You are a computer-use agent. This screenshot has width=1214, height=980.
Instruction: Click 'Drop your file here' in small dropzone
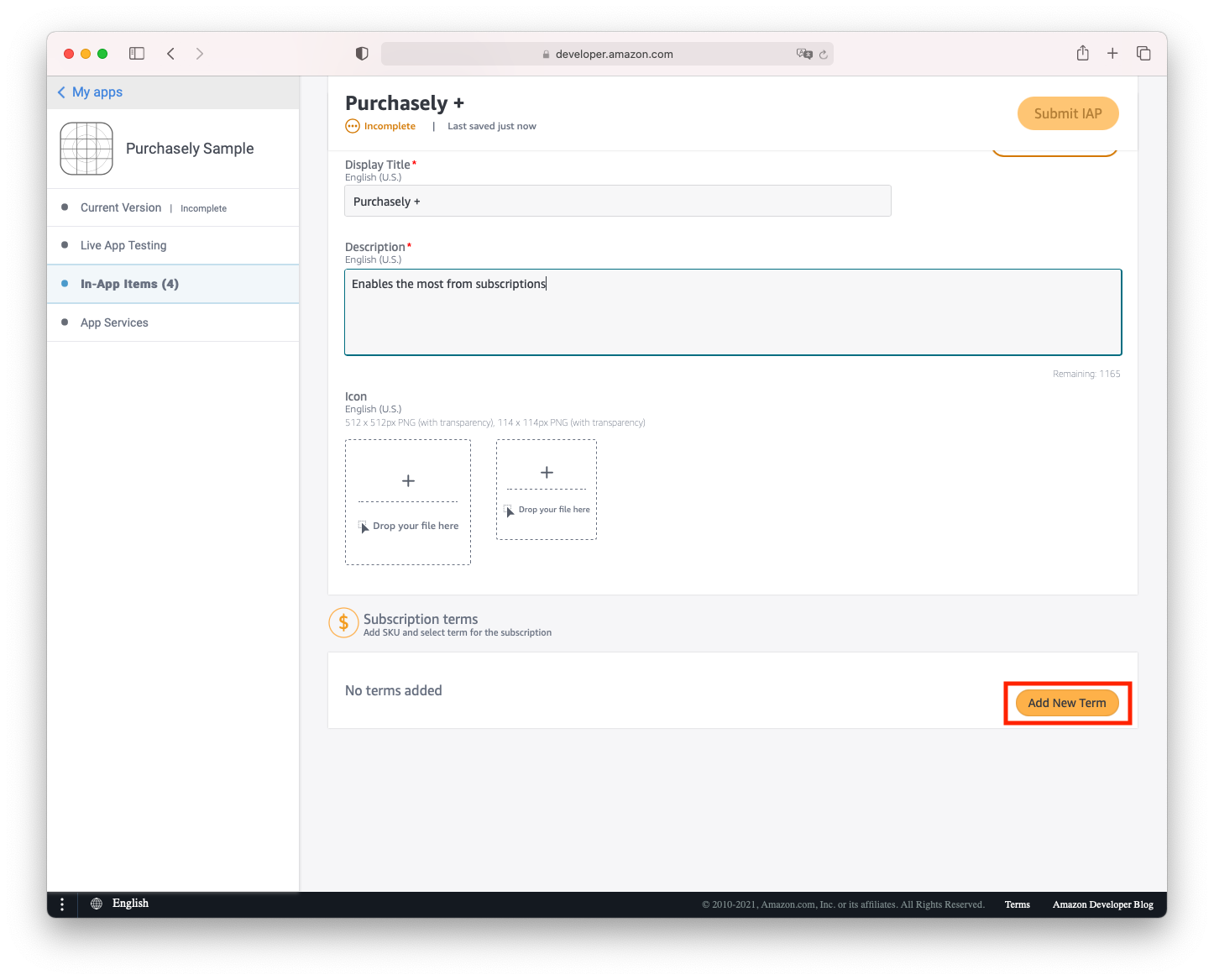pyautogui.click(x=554, y=510)
